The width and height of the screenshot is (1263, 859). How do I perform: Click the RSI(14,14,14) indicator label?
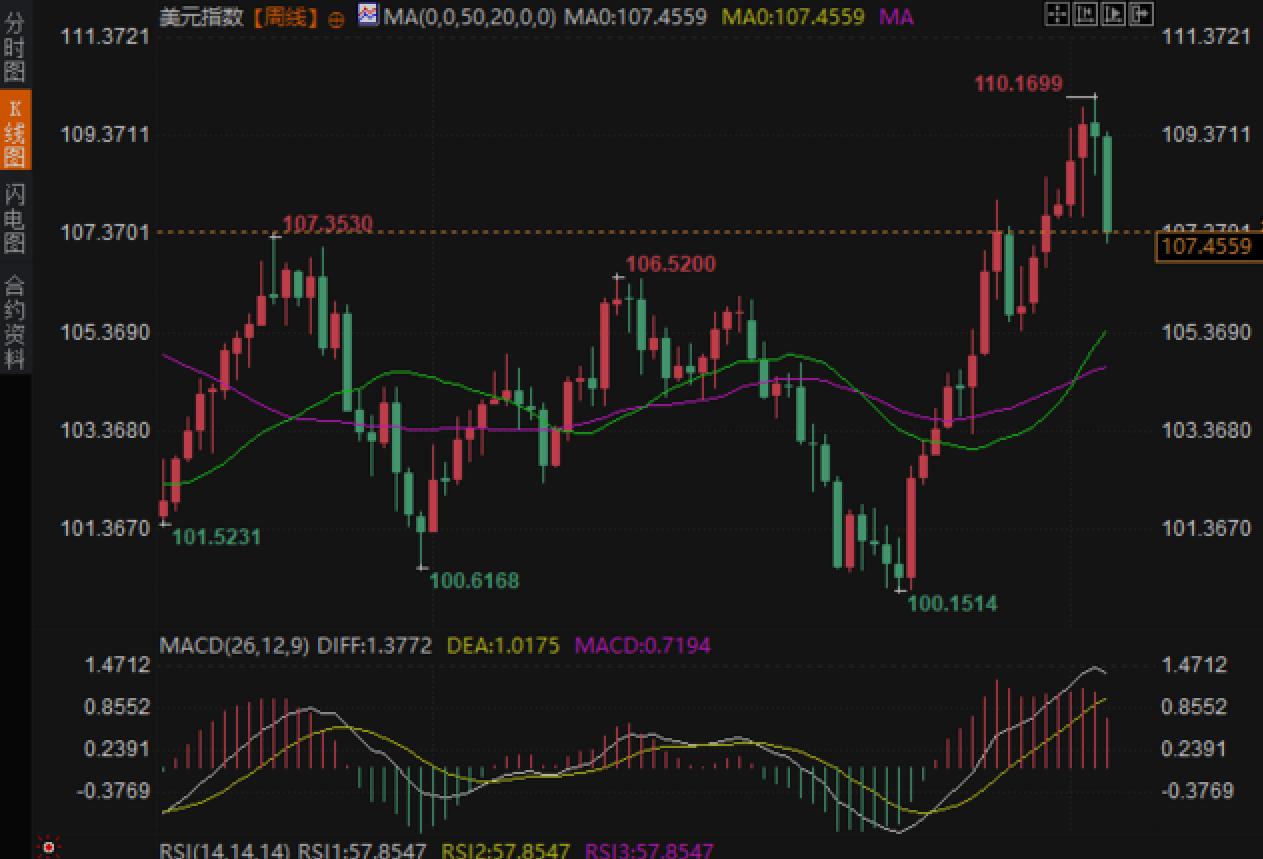pos(225,851)
